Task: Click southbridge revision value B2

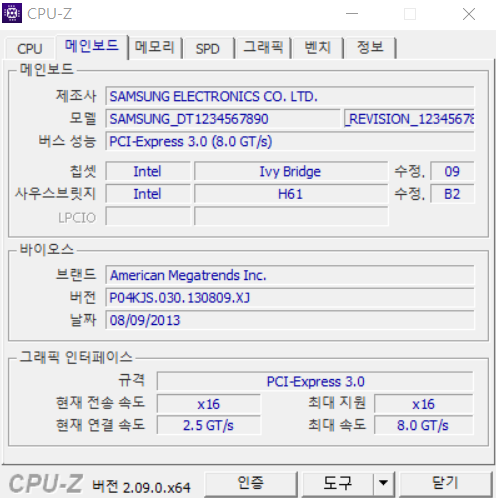Action: [x=452, y=194]
